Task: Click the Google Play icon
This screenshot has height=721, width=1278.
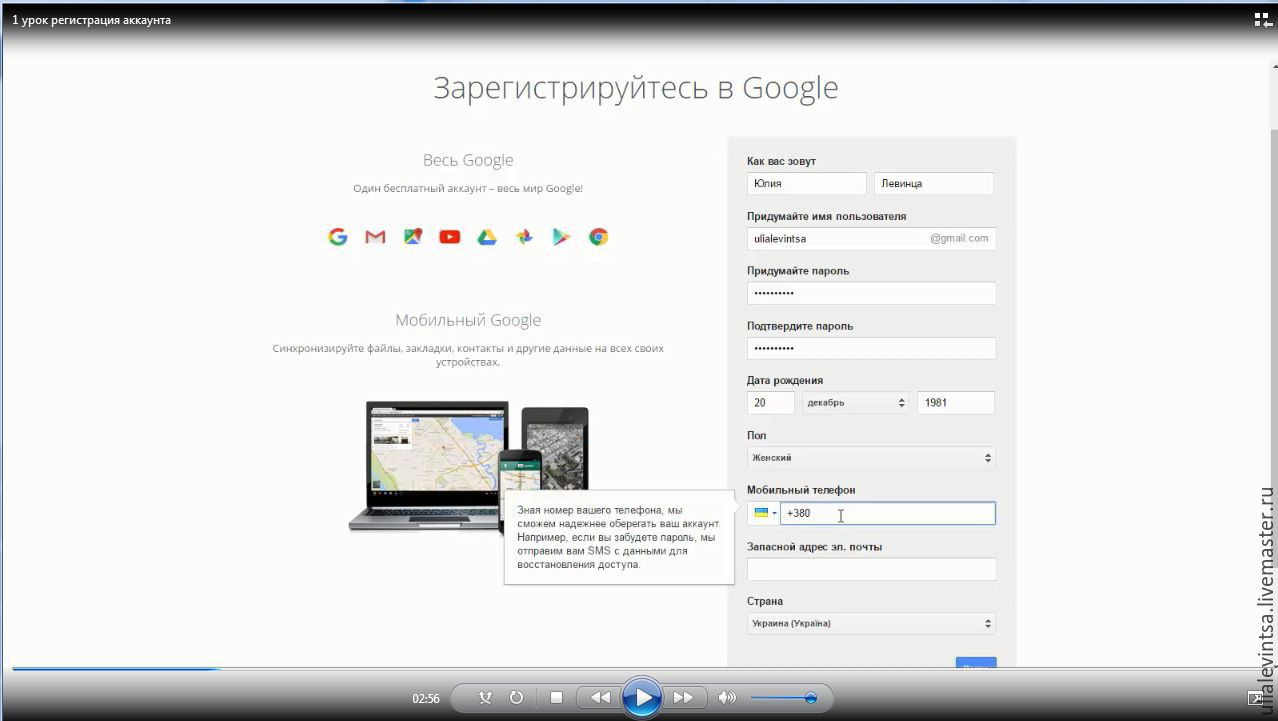Action: [x=561, y=237]
